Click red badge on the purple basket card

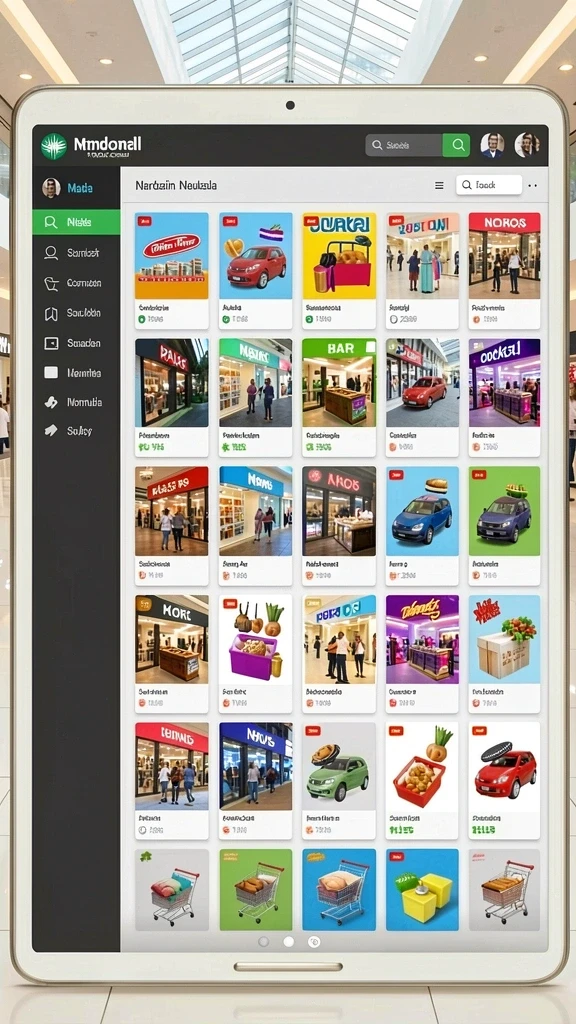coord(229,603)
